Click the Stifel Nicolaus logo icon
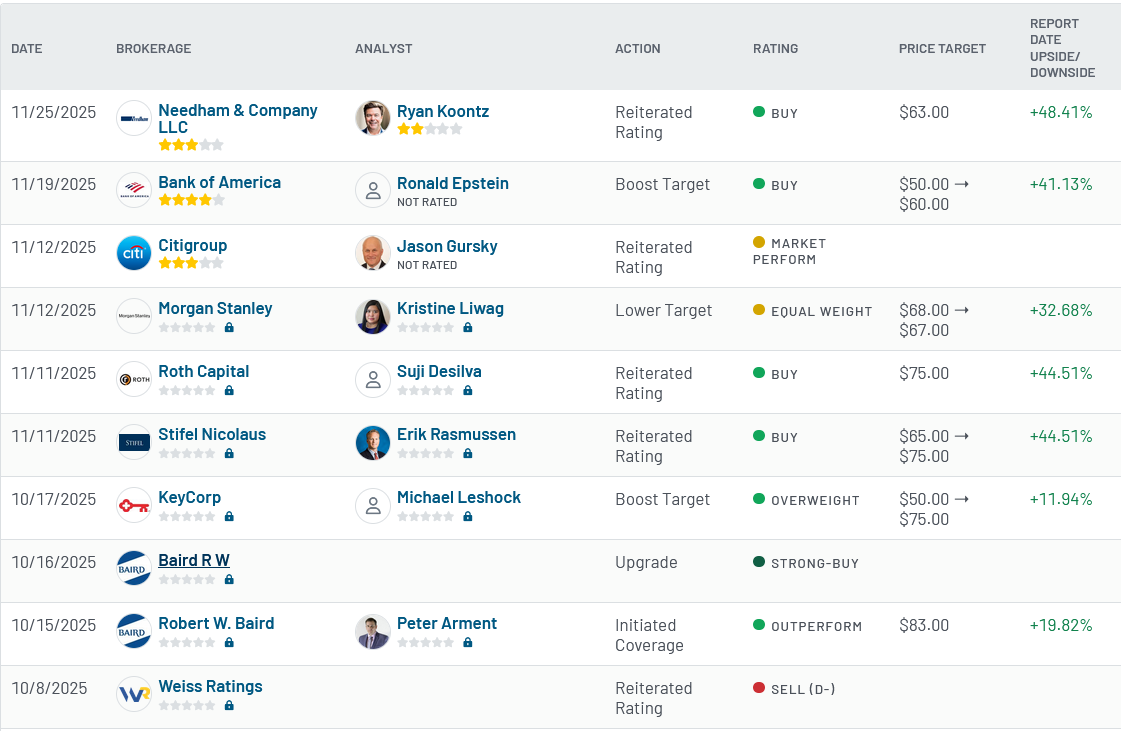 (x=134, y=442)
